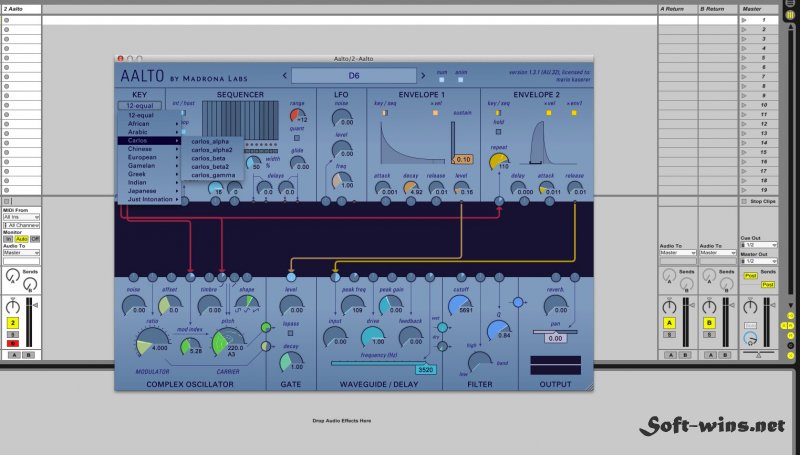Viewport: 800px width, 455px height.
Task: Set track monitor to In
Action: (8, 239)
